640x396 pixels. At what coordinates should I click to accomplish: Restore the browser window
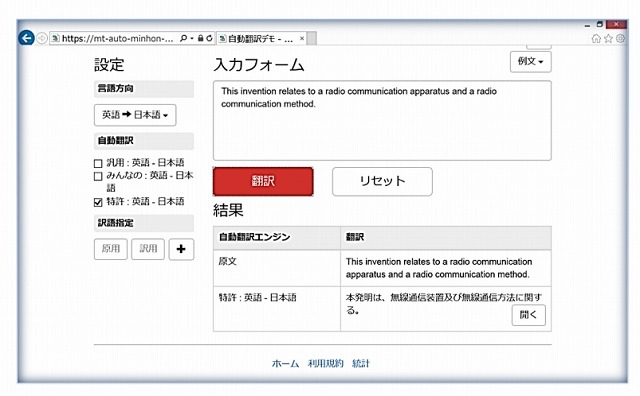point(600,24)
